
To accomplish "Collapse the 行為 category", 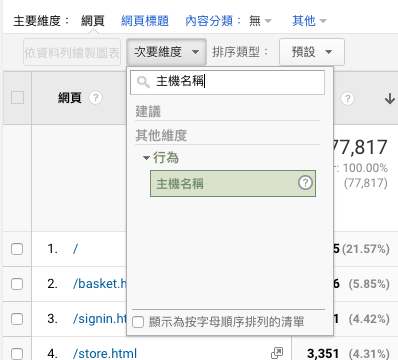I will pos(146,158).
